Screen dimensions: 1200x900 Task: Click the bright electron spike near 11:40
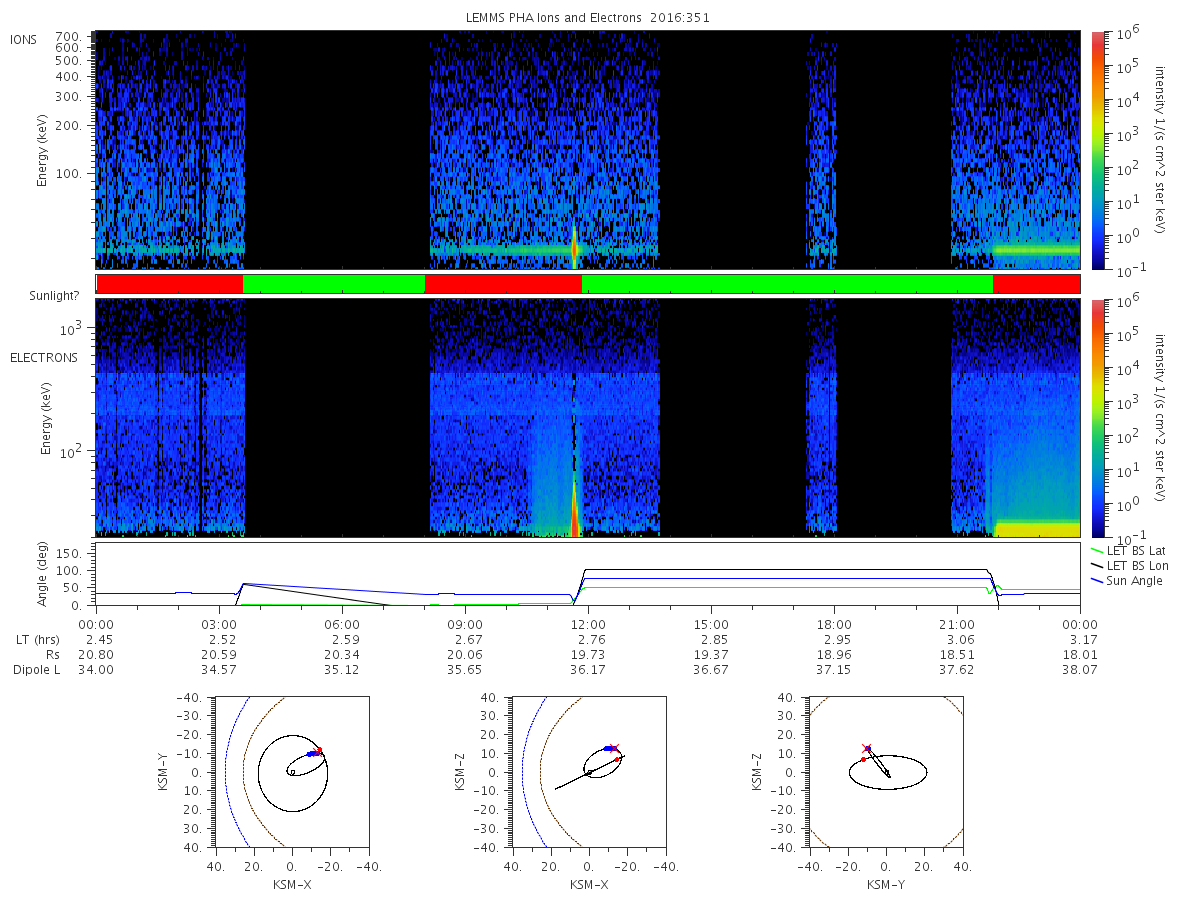pos(574,510)
